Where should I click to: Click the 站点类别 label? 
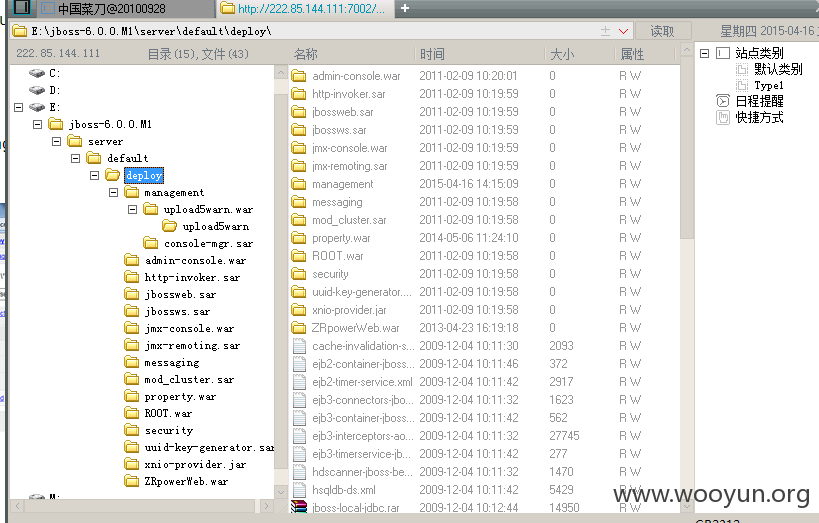(759, 53)
